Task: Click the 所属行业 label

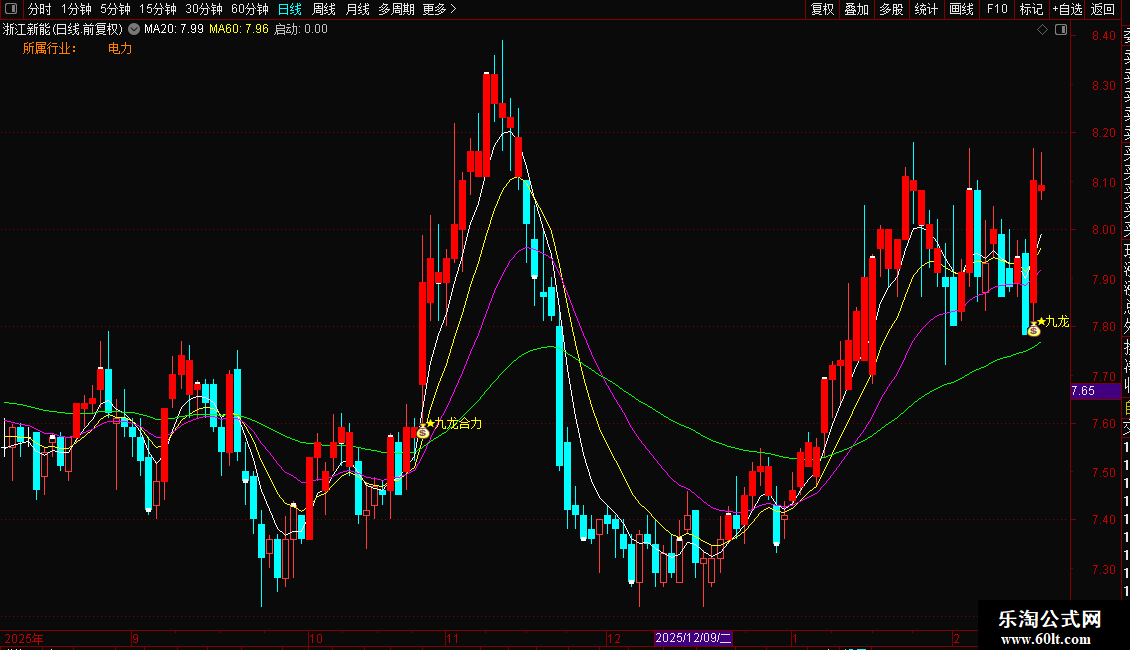Action: (49, 48)
